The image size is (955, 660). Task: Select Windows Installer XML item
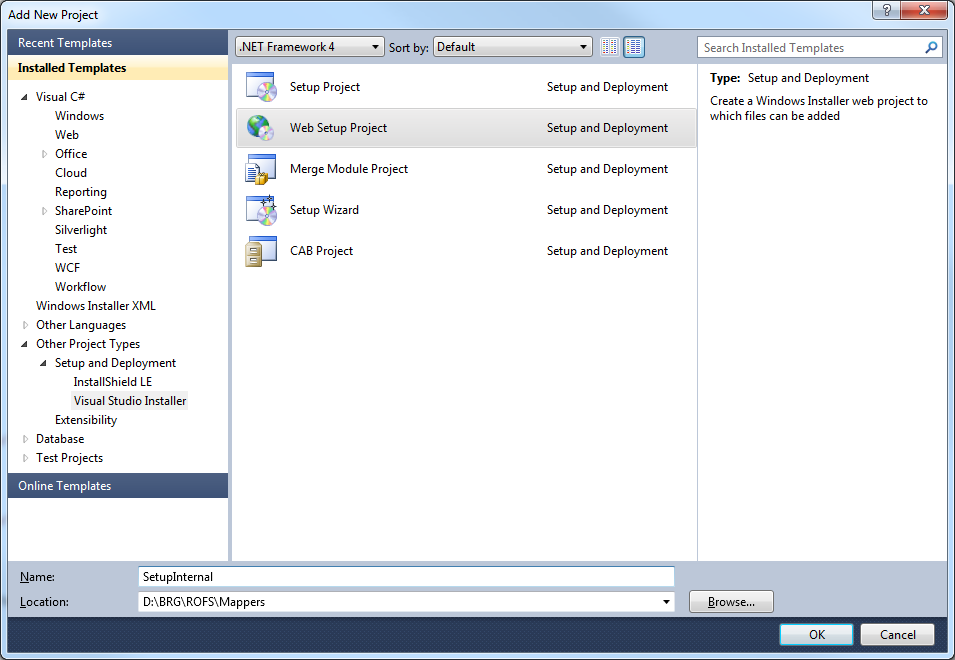(96, 306)
